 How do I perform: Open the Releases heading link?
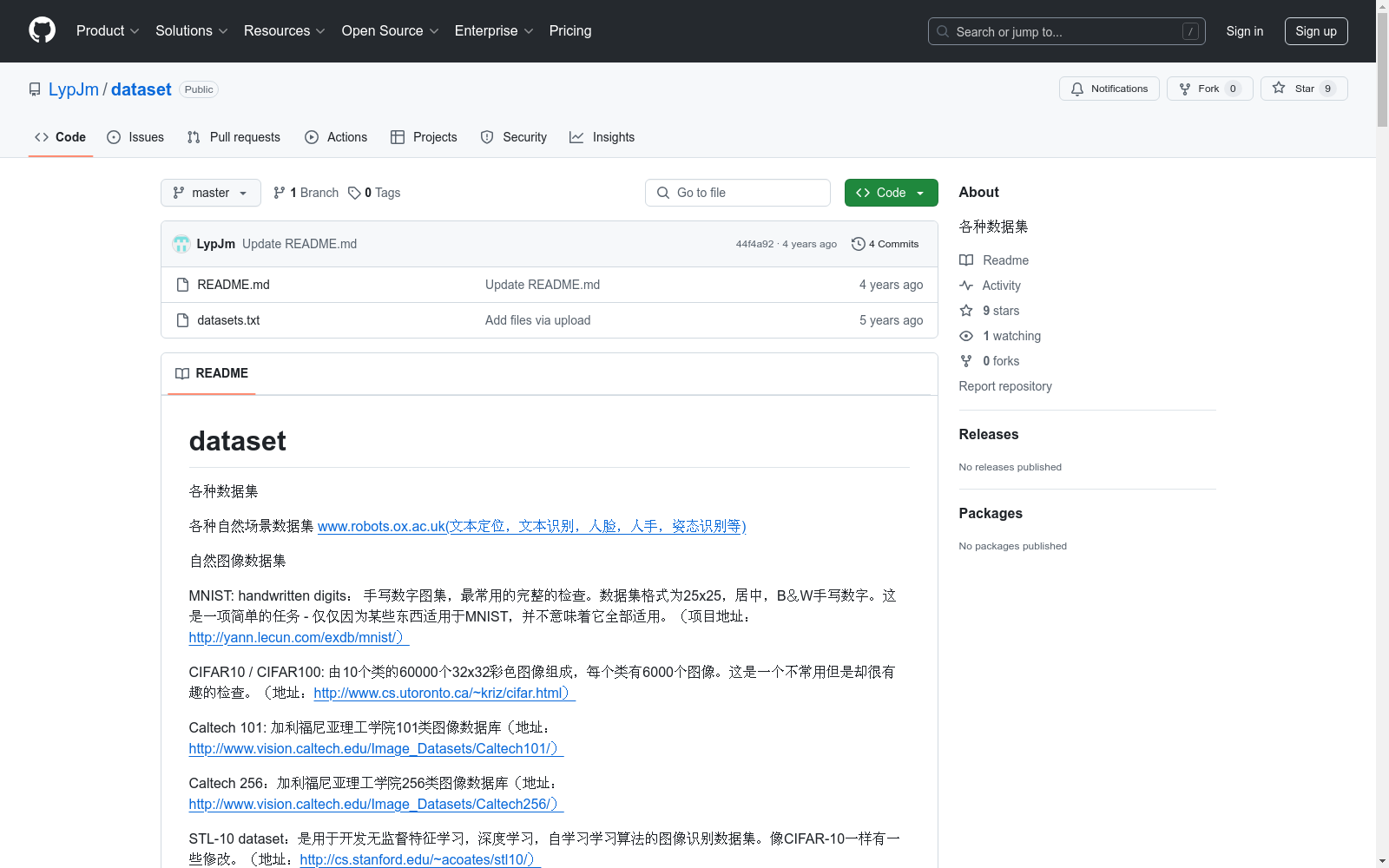pos(989,434)
